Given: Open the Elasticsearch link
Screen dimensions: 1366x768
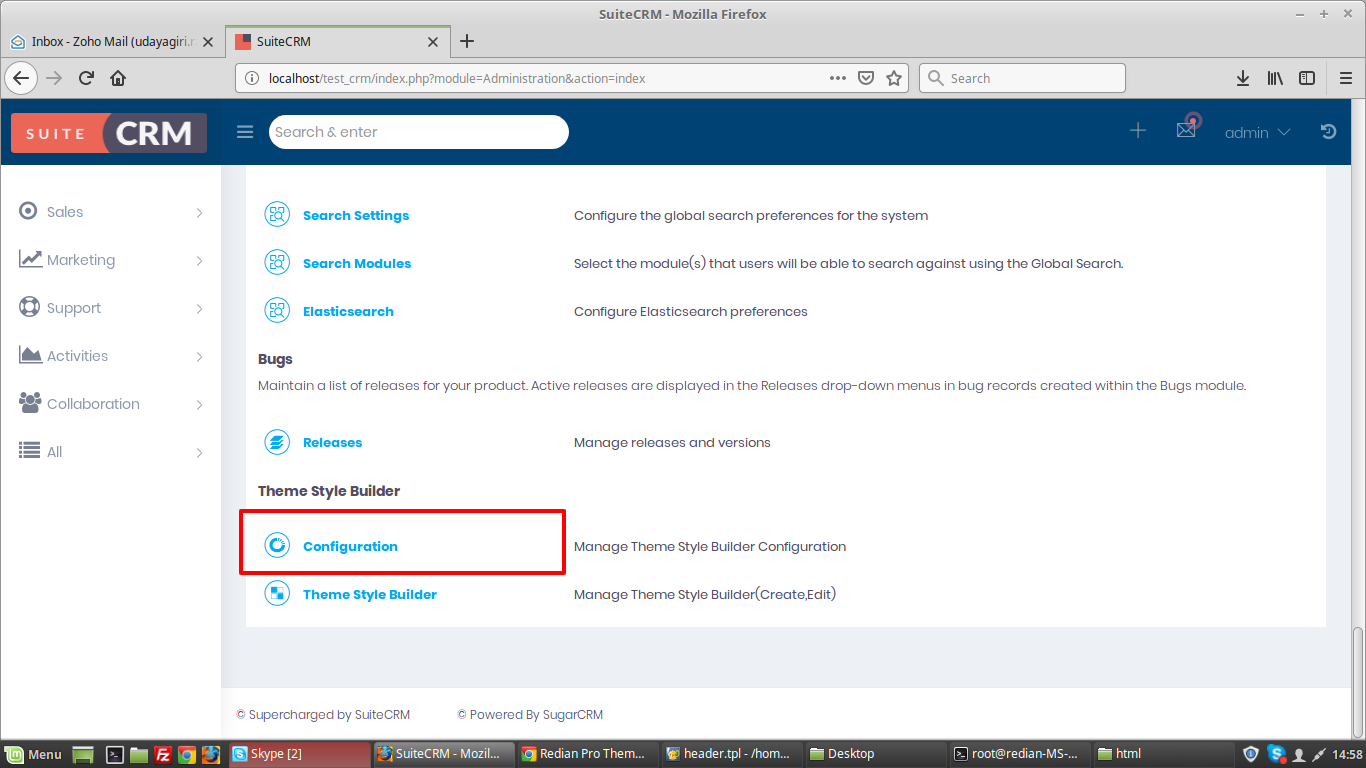Looking at the screenshot, I should click(x=348, y=311).
